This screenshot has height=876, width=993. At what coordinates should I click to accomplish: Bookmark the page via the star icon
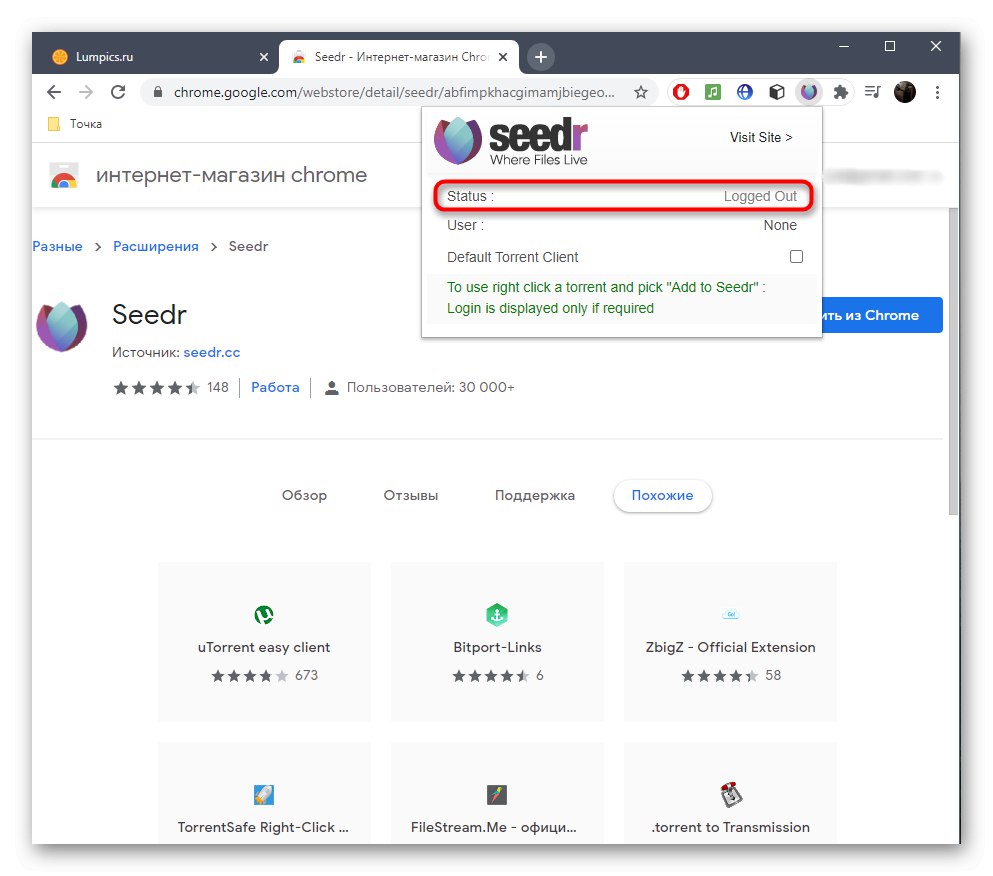tap(641, 91)
